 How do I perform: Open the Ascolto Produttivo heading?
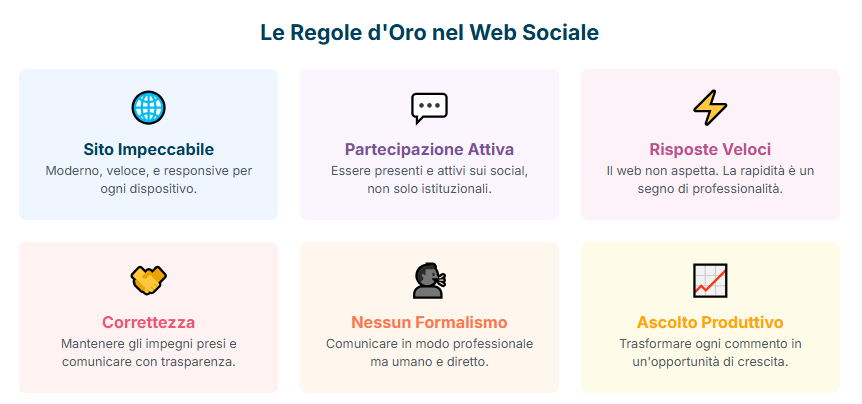(710, 322)
